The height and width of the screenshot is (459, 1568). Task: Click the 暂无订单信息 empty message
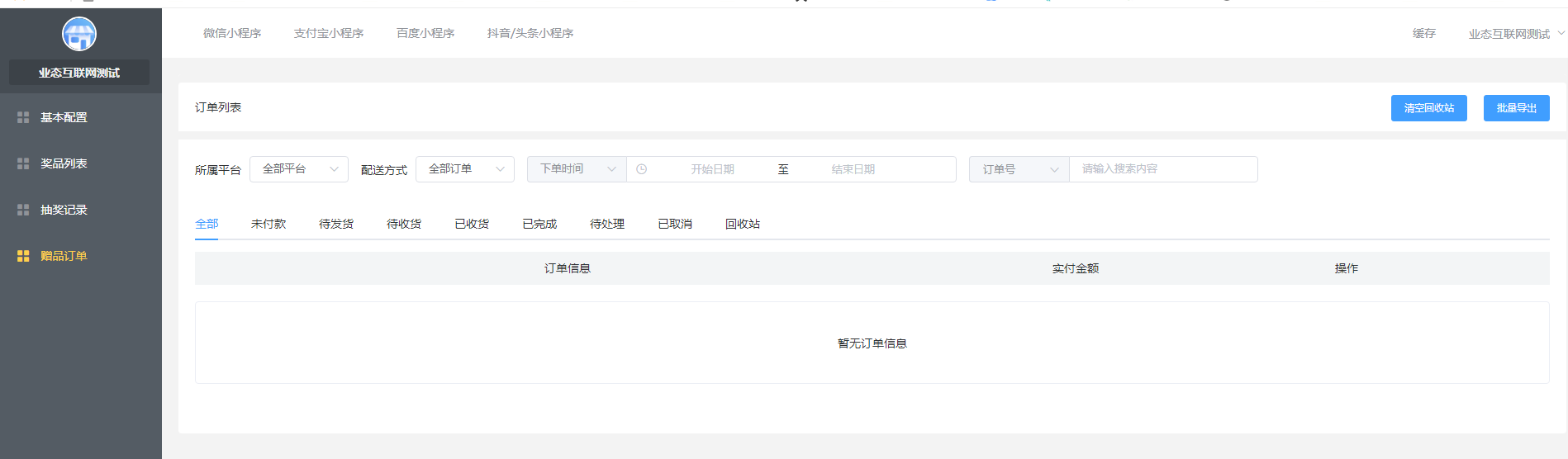pyautogui.click(x=872, y=343)
